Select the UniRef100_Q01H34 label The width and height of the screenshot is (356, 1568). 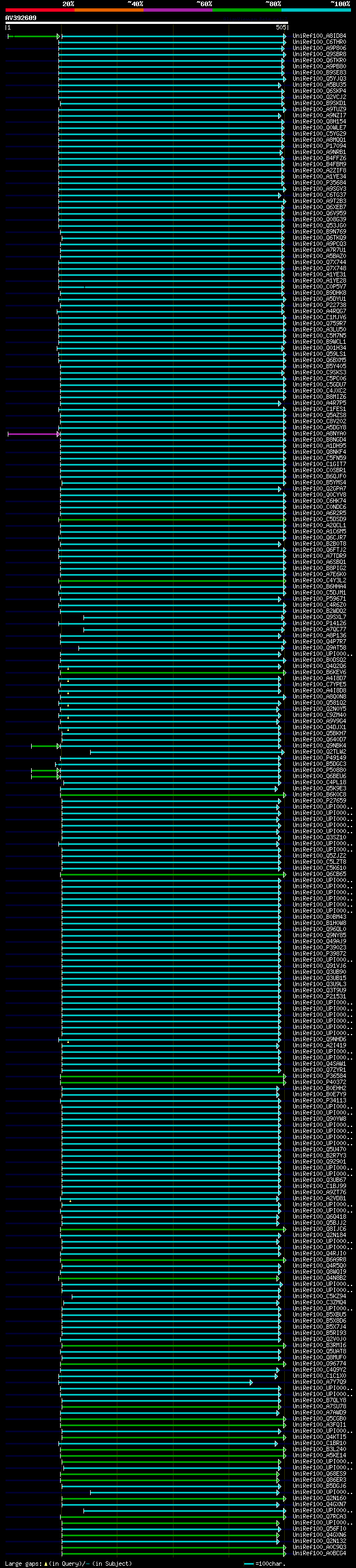pos(319,348)
